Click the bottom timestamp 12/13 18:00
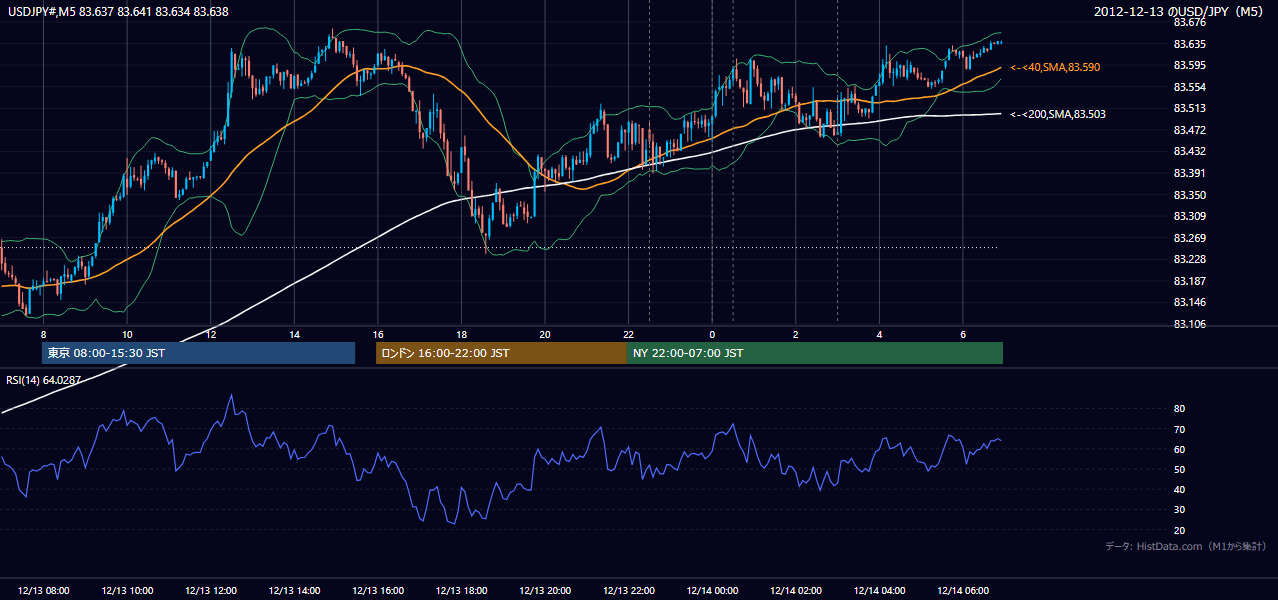This screenshot has width=1278, height=600. click(x=462, y=591)
